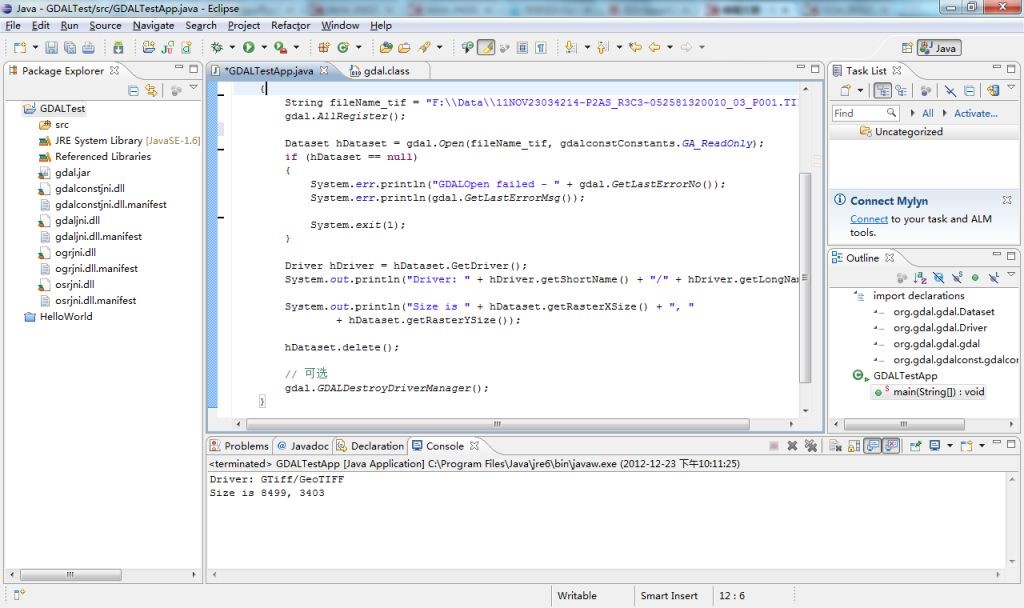The height and width of the screenshot is (608, 1024).
Task: Open the Run dropdown arrow
Action: point(264,47)
